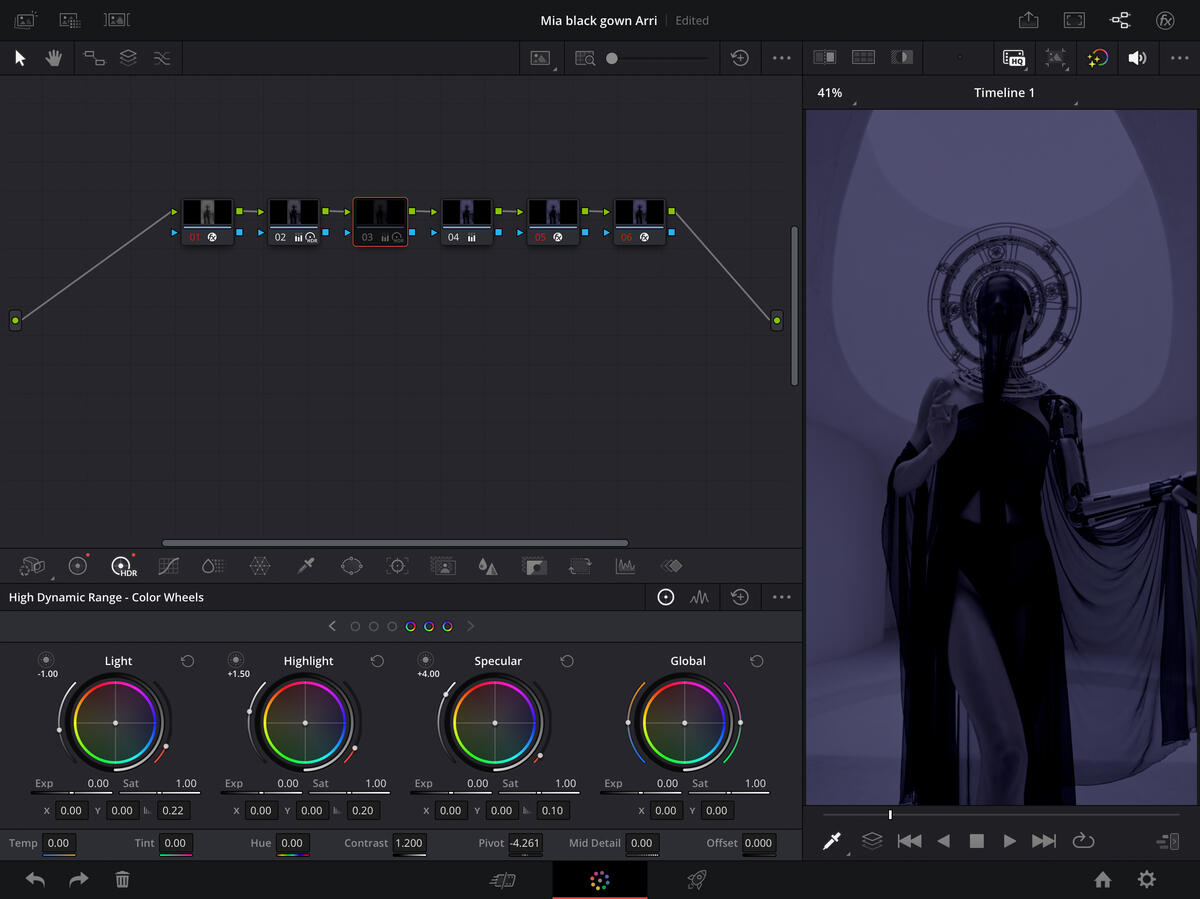Go to next HDR wheels bank
Viewport: 1200px width, 899px height.
[x=470, y=626]
